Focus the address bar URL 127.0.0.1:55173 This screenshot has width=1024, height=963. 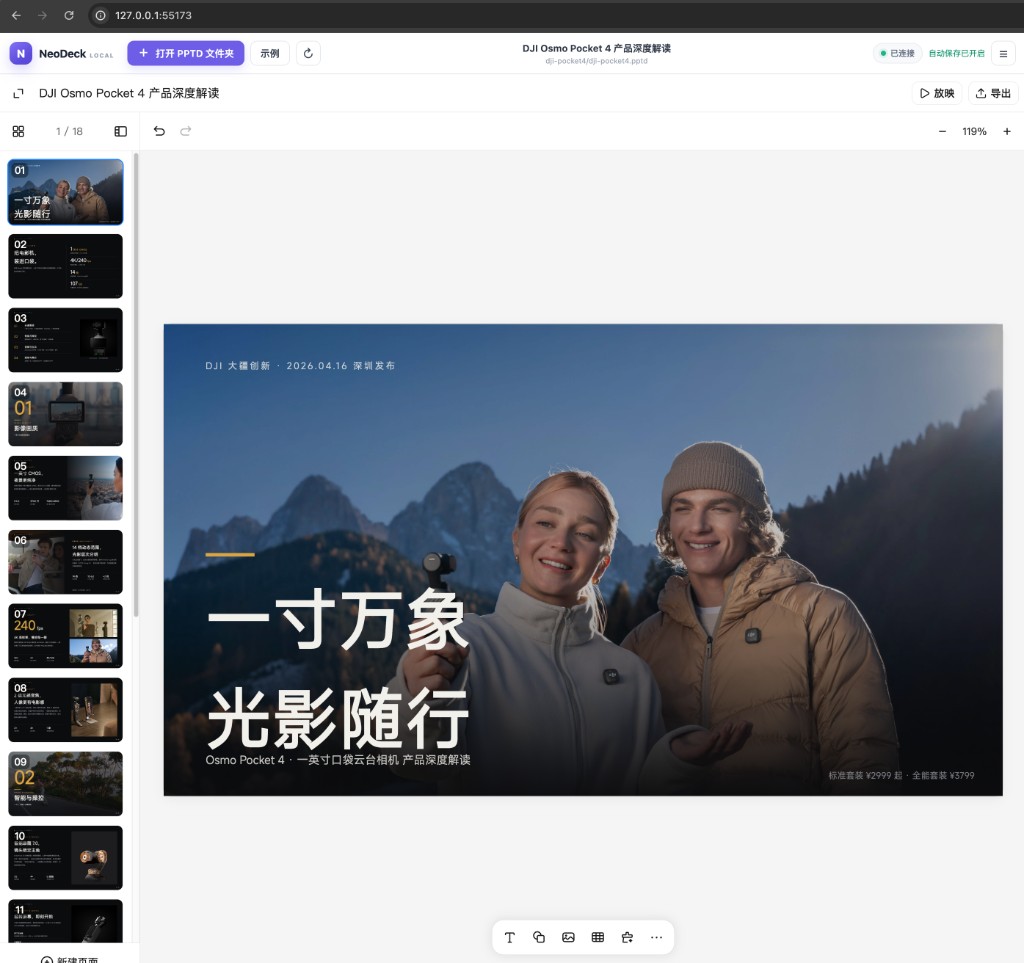tap(153, 15)
